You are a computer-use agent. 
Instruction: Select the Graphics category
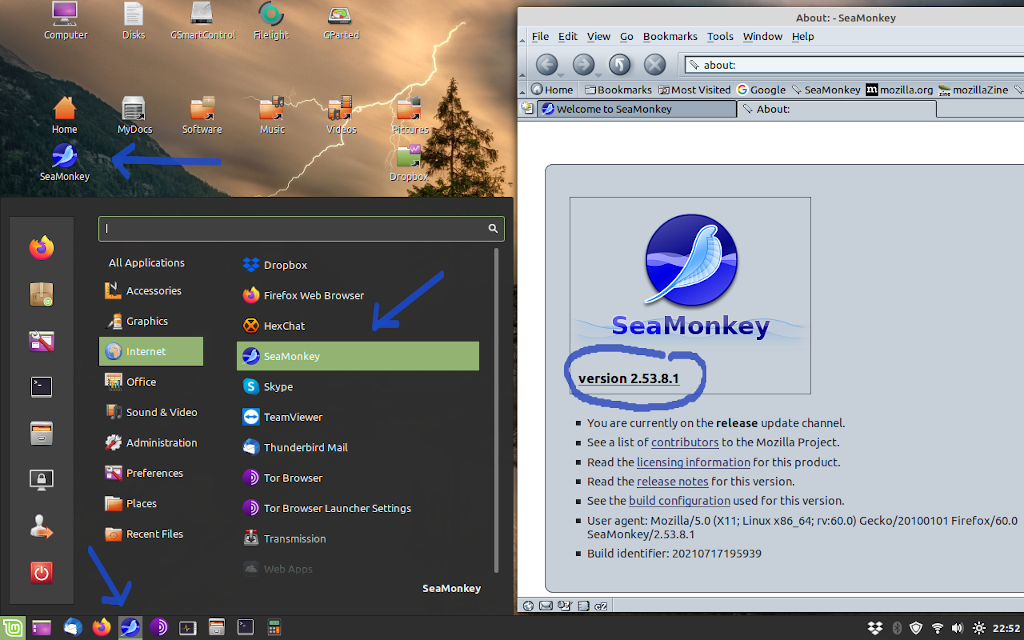[151, 321]
